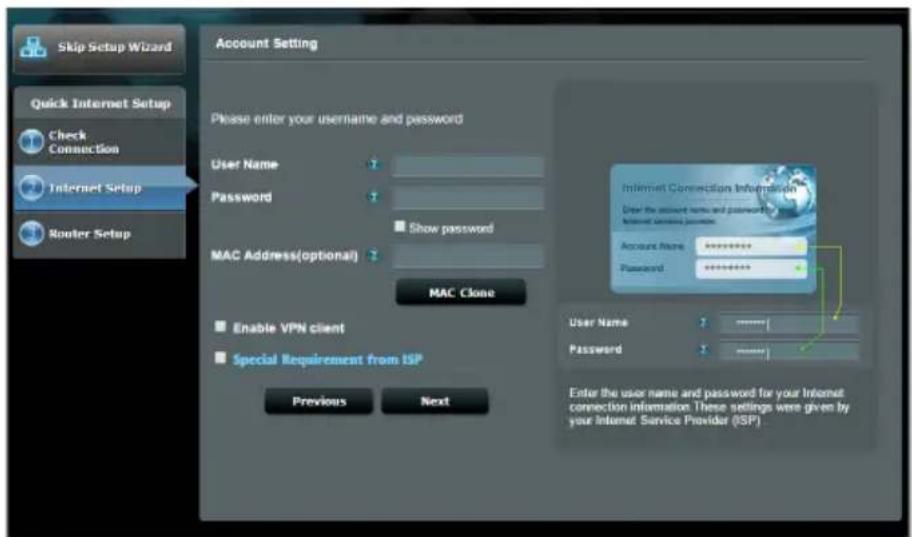912x537 pixels.
Task: Click the Account Setting heading text
Action: point(266,44)
